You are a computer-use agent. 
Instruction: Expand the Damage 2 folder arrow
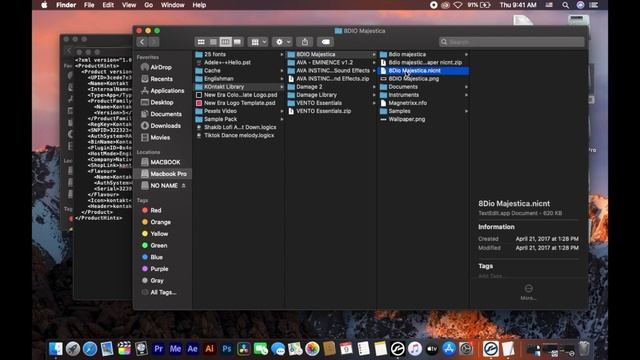tap(374, 87)
